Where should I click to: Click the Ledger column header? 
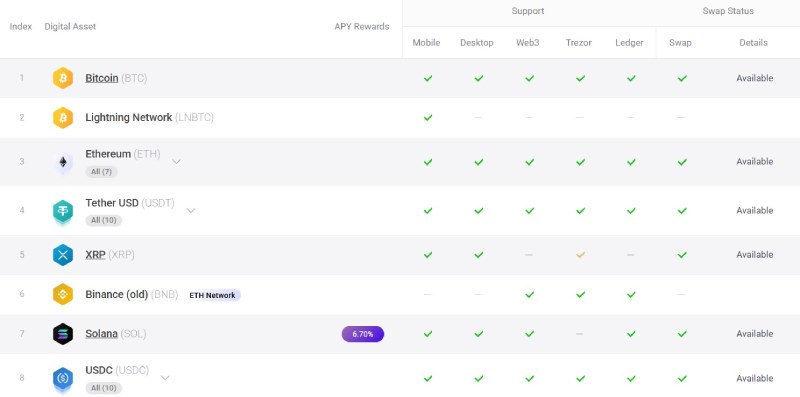tap(629, 43)
